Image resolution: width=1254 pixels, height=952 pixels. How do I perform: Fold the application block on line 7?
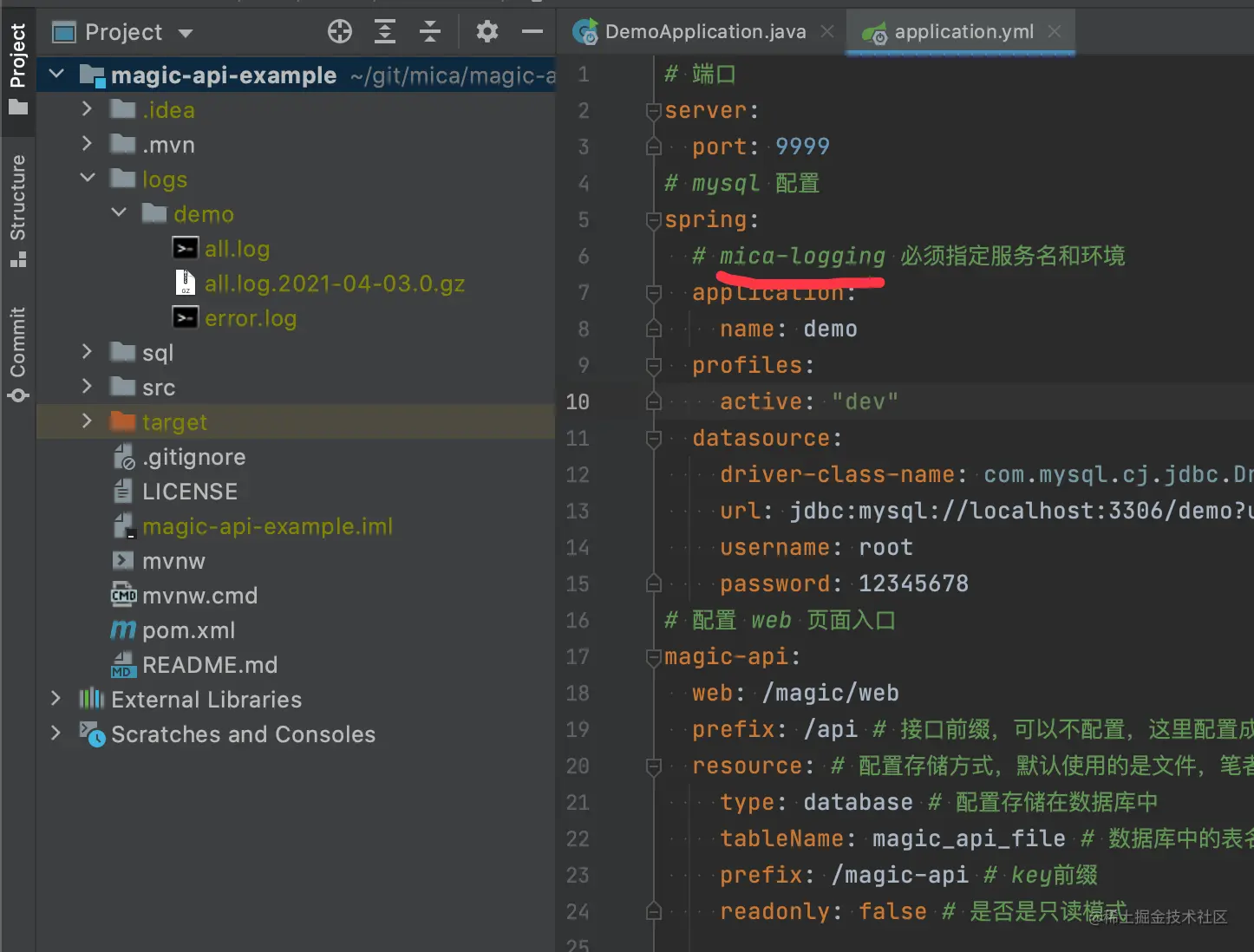[x=654, y=293]
